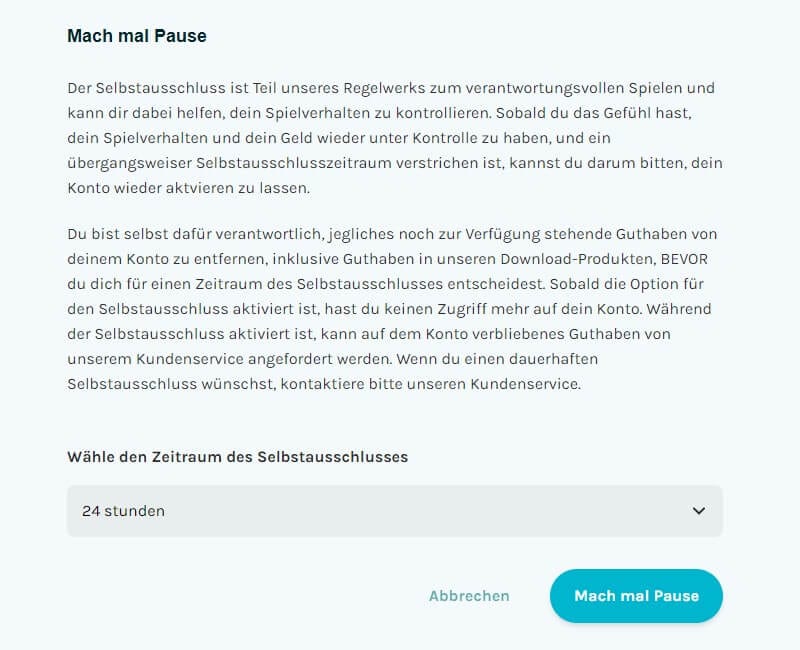Click the 'Mach mal Pause' confirmation button
This screenshot has height=650, width=800.
(x=636, y=596)
